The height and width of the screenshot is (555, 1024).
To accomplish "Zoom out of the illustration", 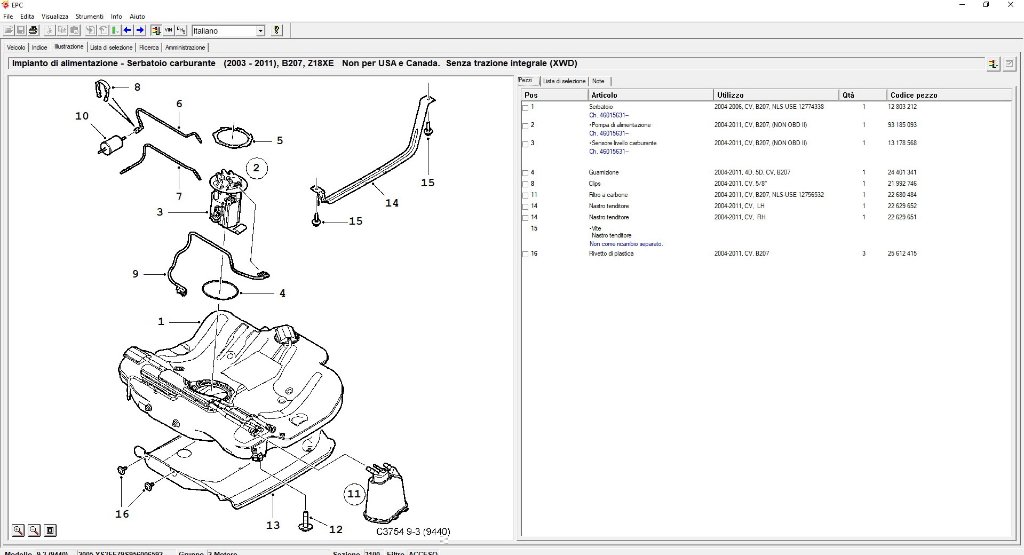I will 34,530.
